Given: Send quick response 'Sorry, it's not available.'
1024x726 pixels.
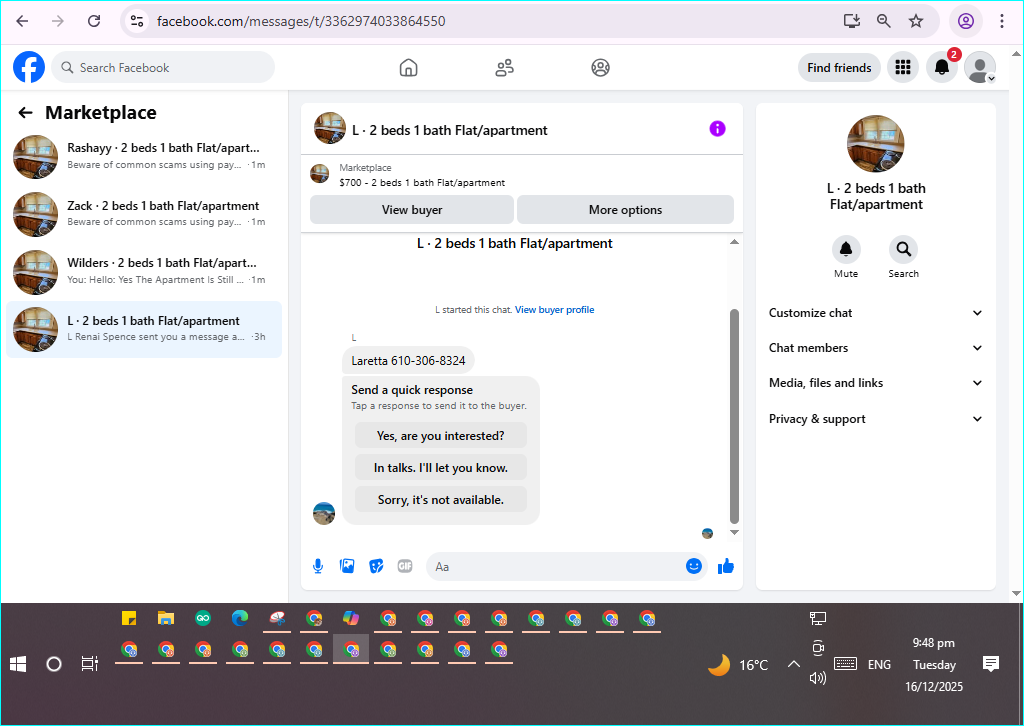Looking at the screenshot, I should (x=441, y=499).
